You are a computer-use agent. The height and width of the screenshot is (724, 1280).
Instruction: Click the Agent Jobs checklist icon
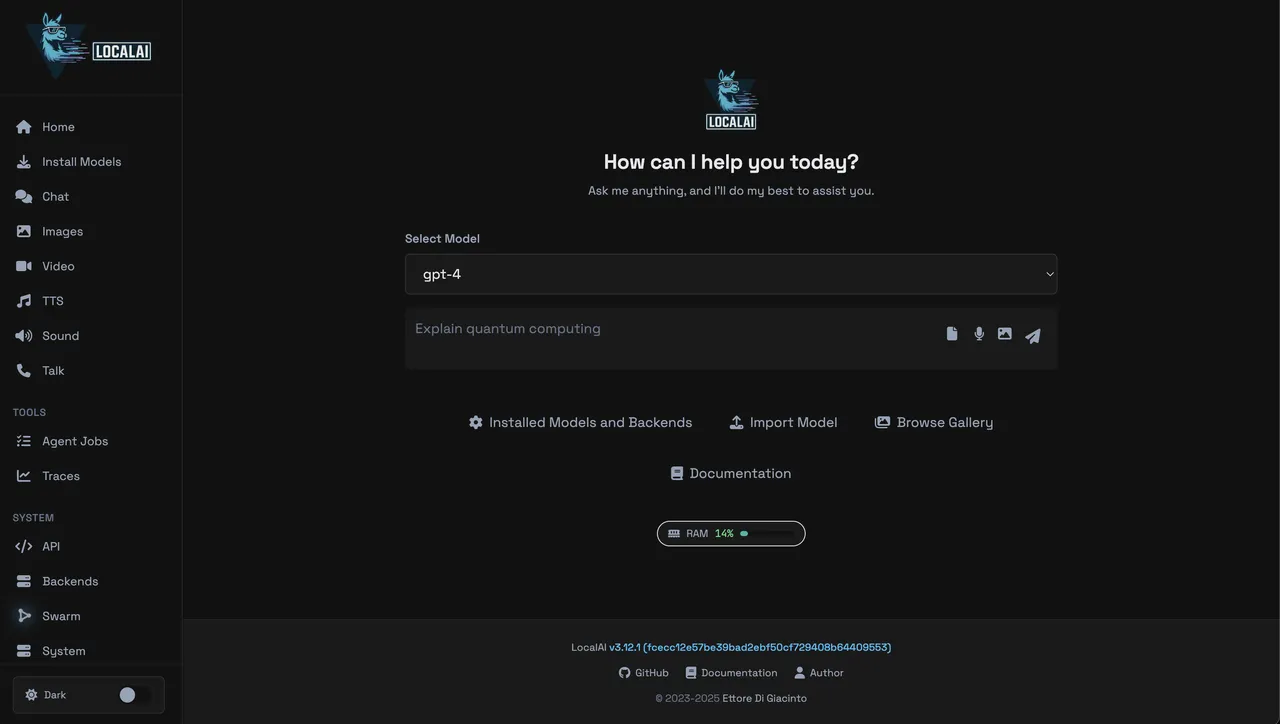click(24, 441)
